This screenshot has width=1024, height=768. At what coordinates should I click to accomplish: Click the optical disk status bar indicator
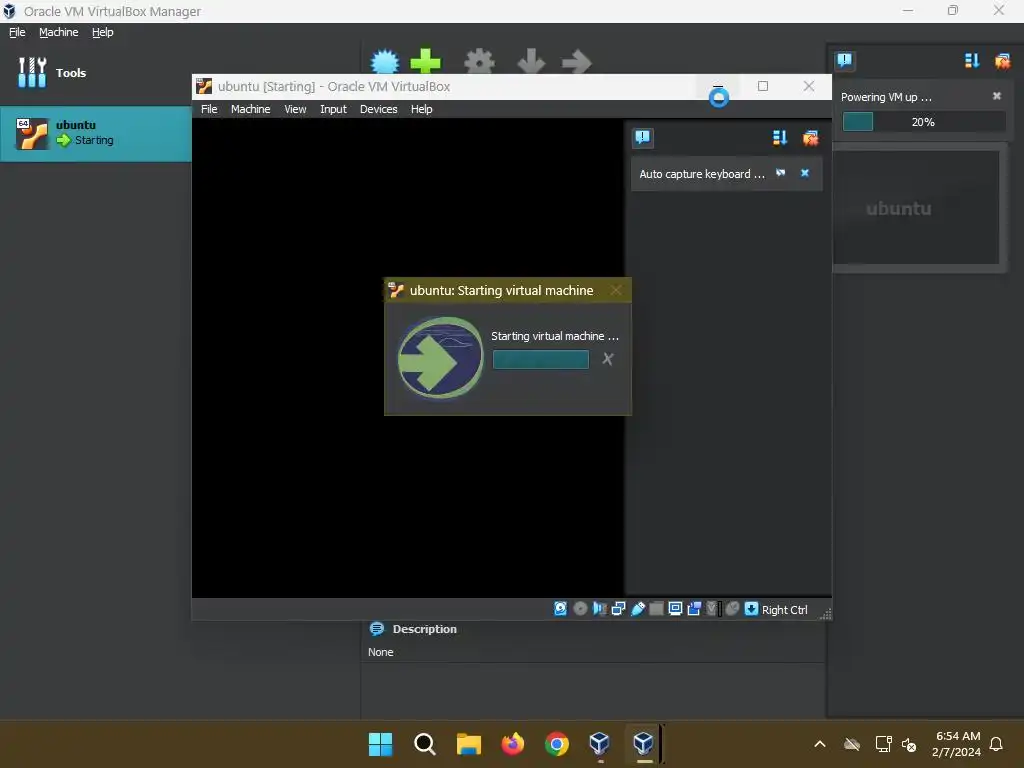pos(580,609)
